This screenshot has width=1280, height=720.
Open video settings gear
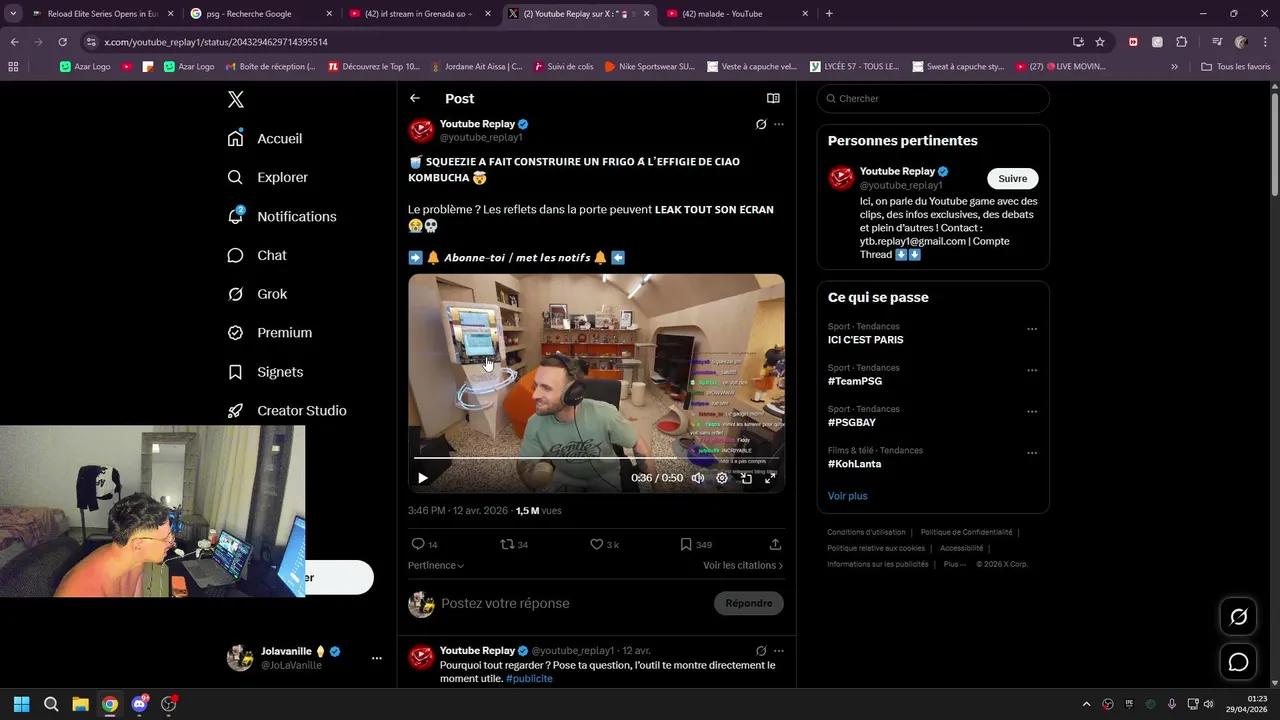722,478
